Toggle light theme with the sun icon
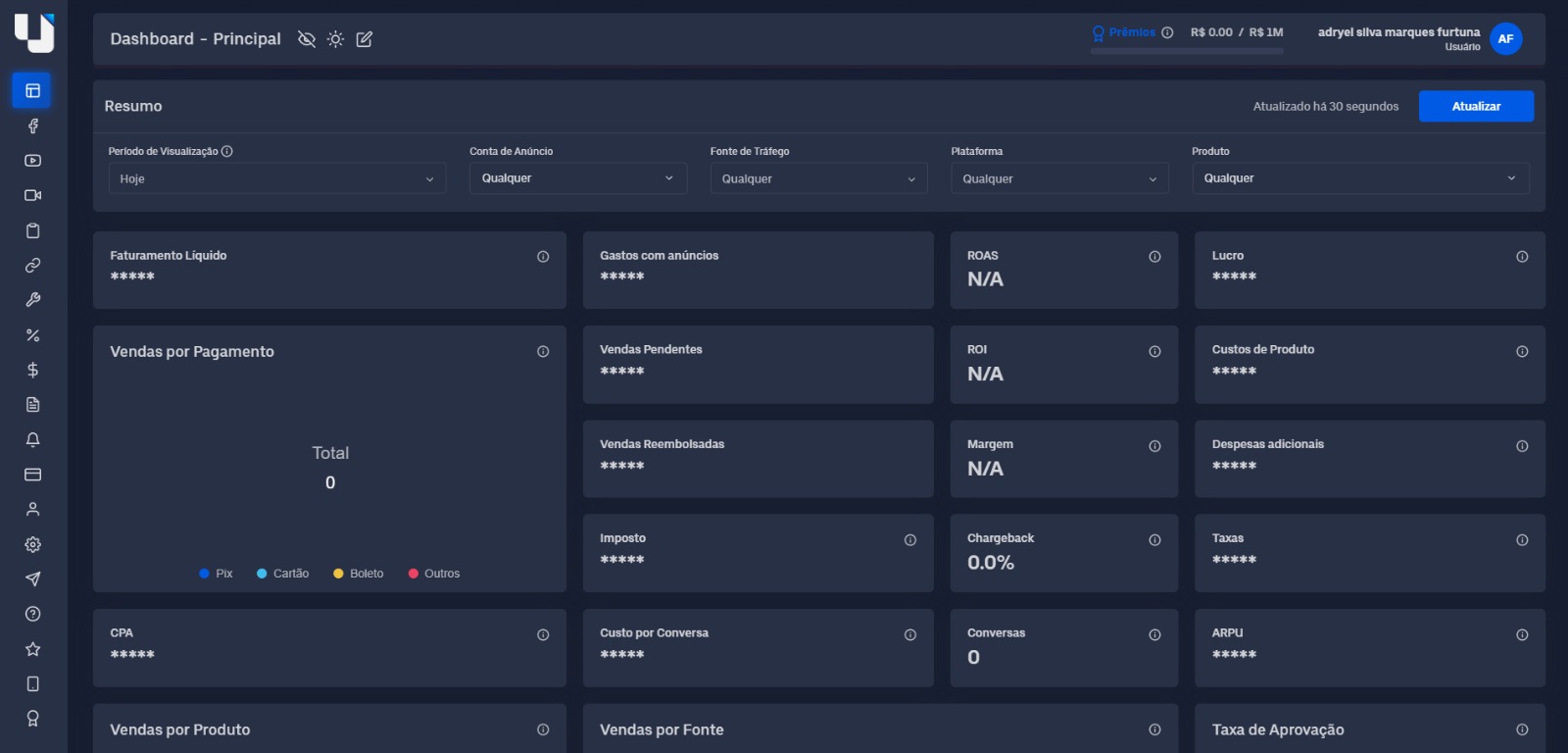Viewport: 1568px width, 753px height. click(335, 39)
